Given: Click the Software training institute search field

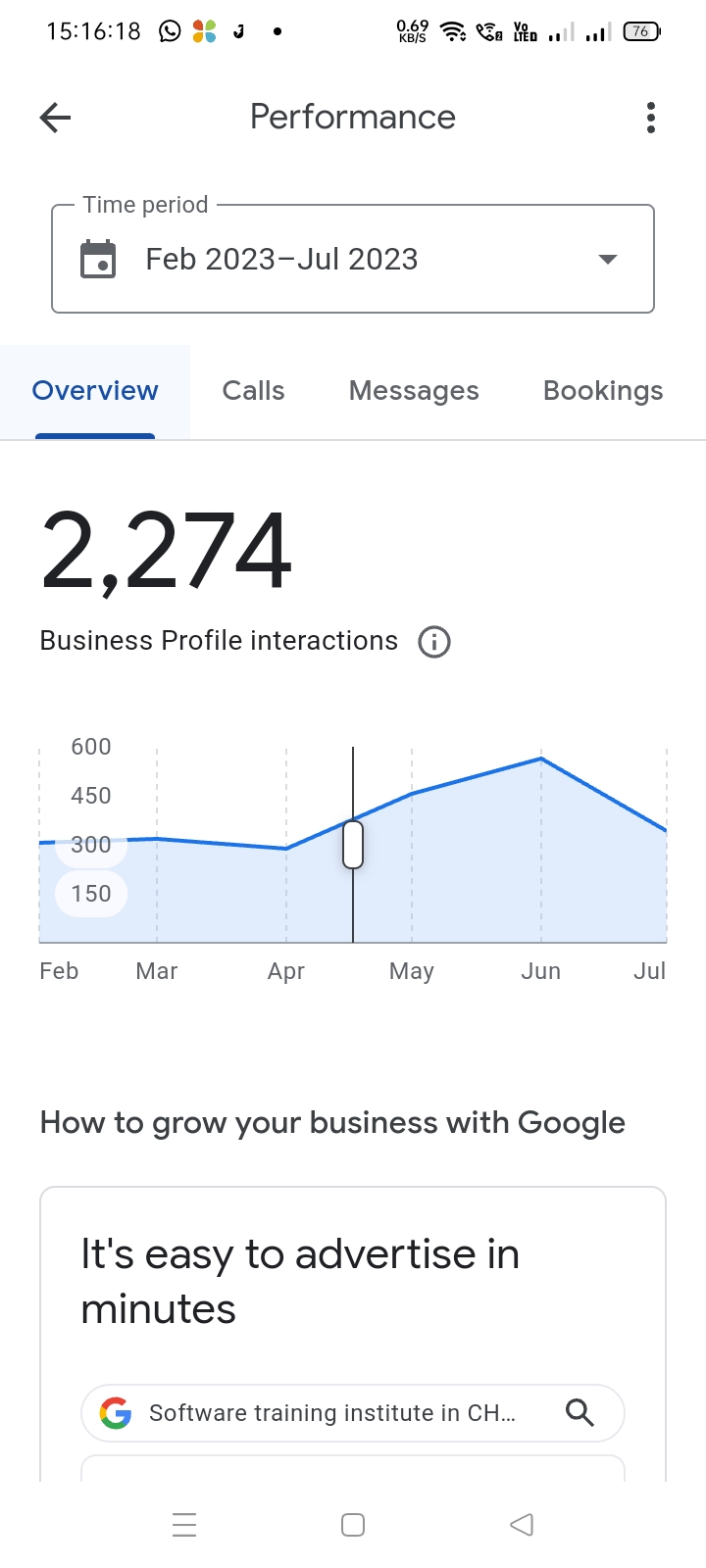Looking at the screenshot, I should pos(331,1413).
